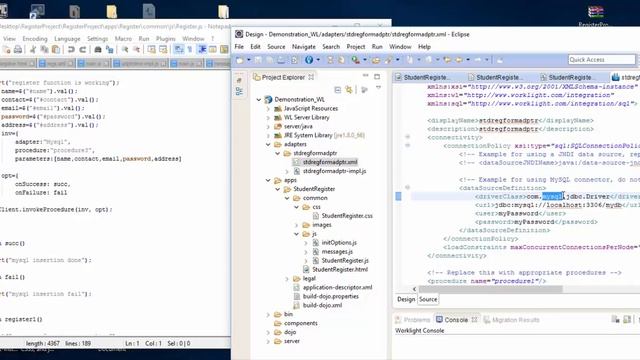Open the Eclipse Window menu
Image resolution: width=640 pixels, height=360 pixels.
[x=400, y=47]
